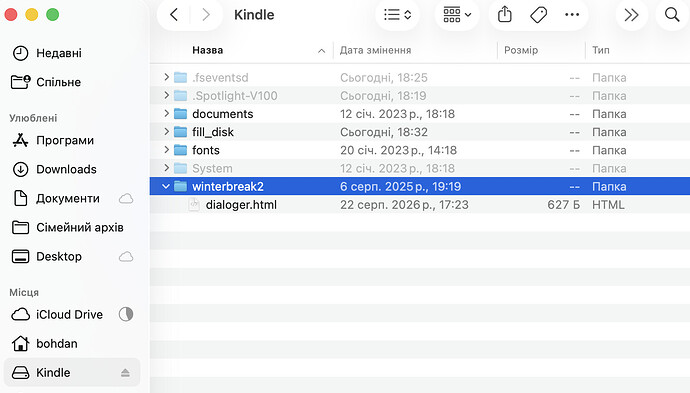Sort by Розмір column header

pyautogui.click(x=521, y=50)
